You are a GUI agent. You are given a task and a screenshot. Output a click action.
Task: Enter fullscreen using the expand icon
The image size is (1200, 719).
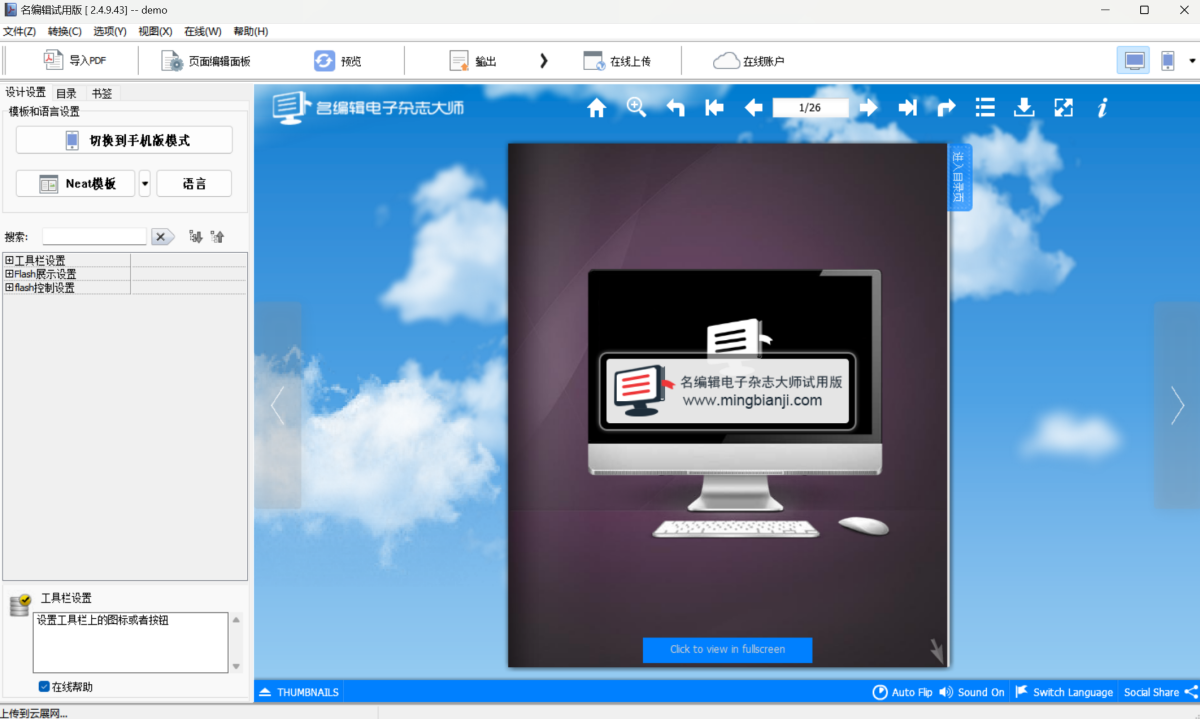pos(1064,108)
